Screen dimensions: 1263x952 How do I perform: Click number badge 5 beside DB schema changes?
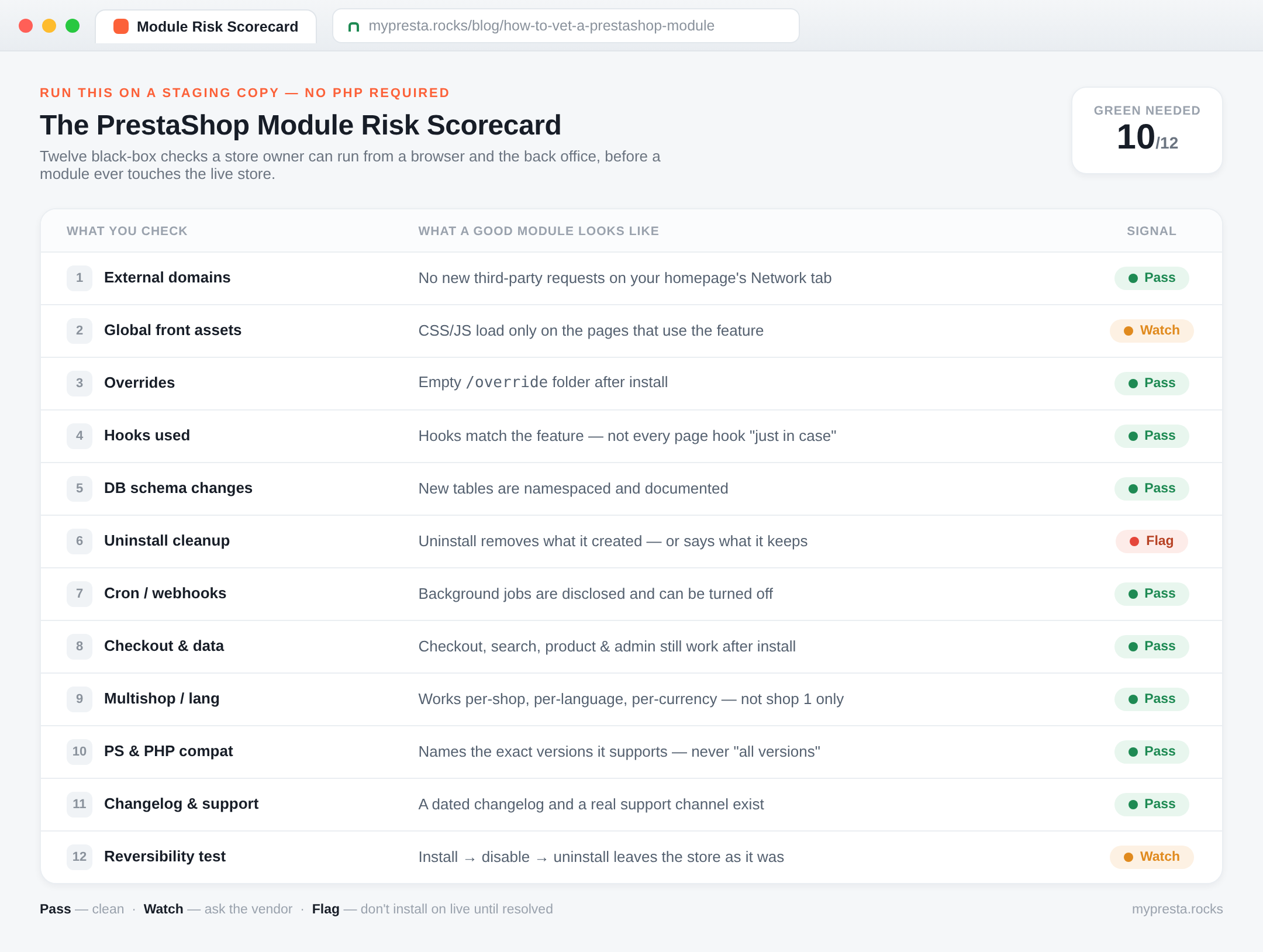(x=80, y=488)
